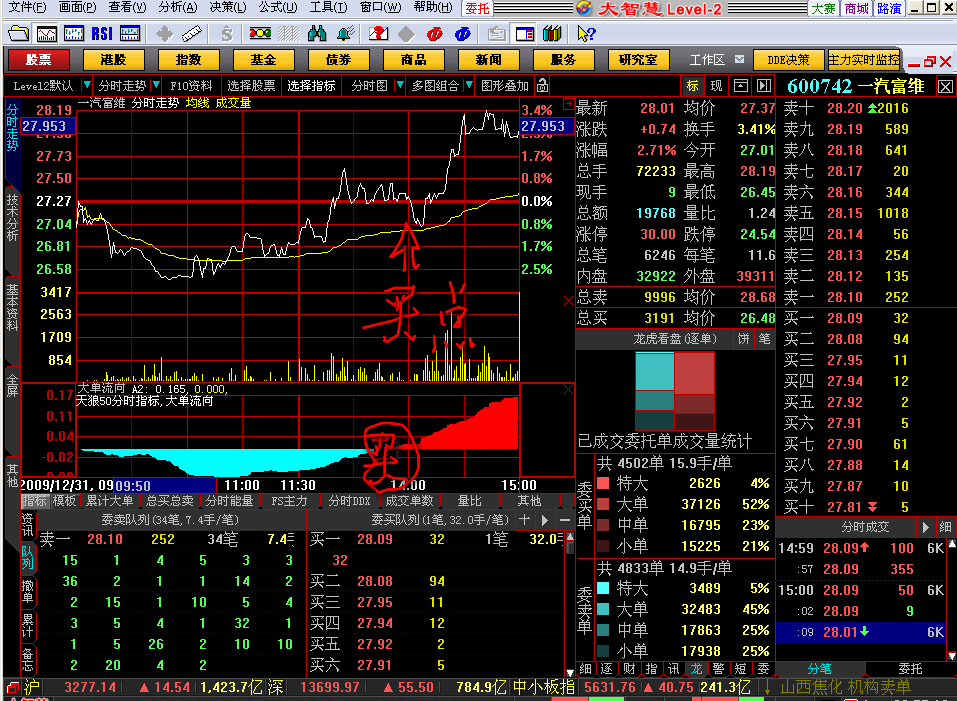The height and width of the screenshot is (701, 957).
Task: Click the red 特大 legend swatch under 委买单
Action: (603, 484)
